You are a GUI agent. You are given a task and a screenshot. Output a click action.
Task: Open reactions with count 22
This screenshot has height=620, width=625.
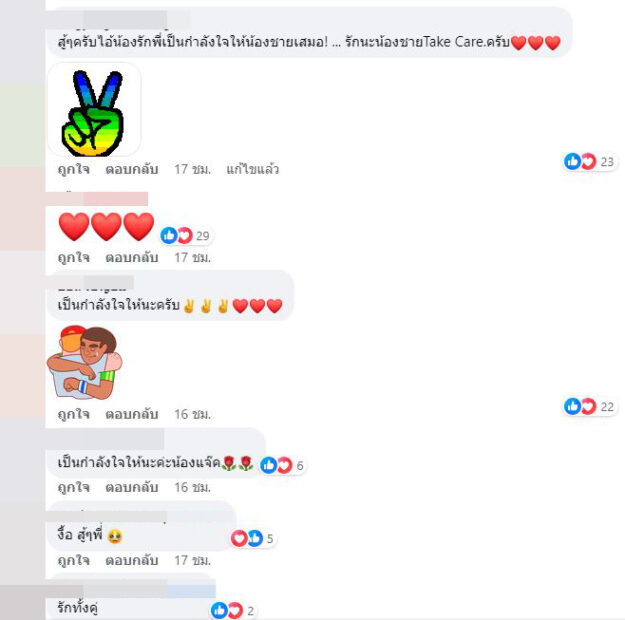pyautogui.click(x=590, y=406)
